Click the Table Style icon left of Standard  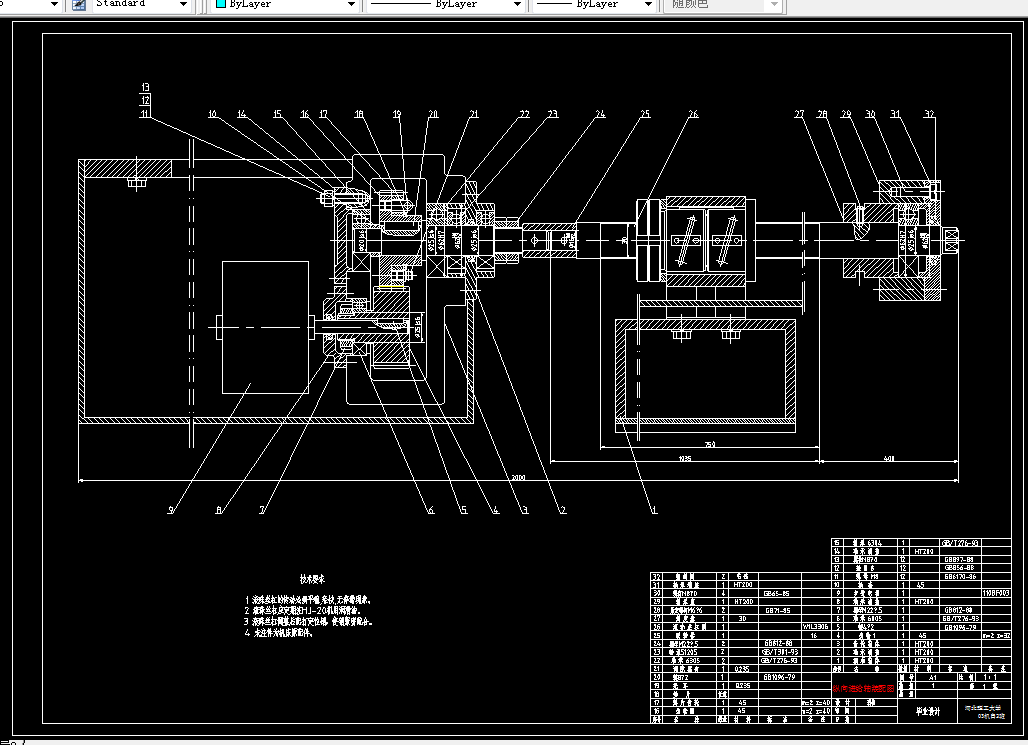point(79,5)
